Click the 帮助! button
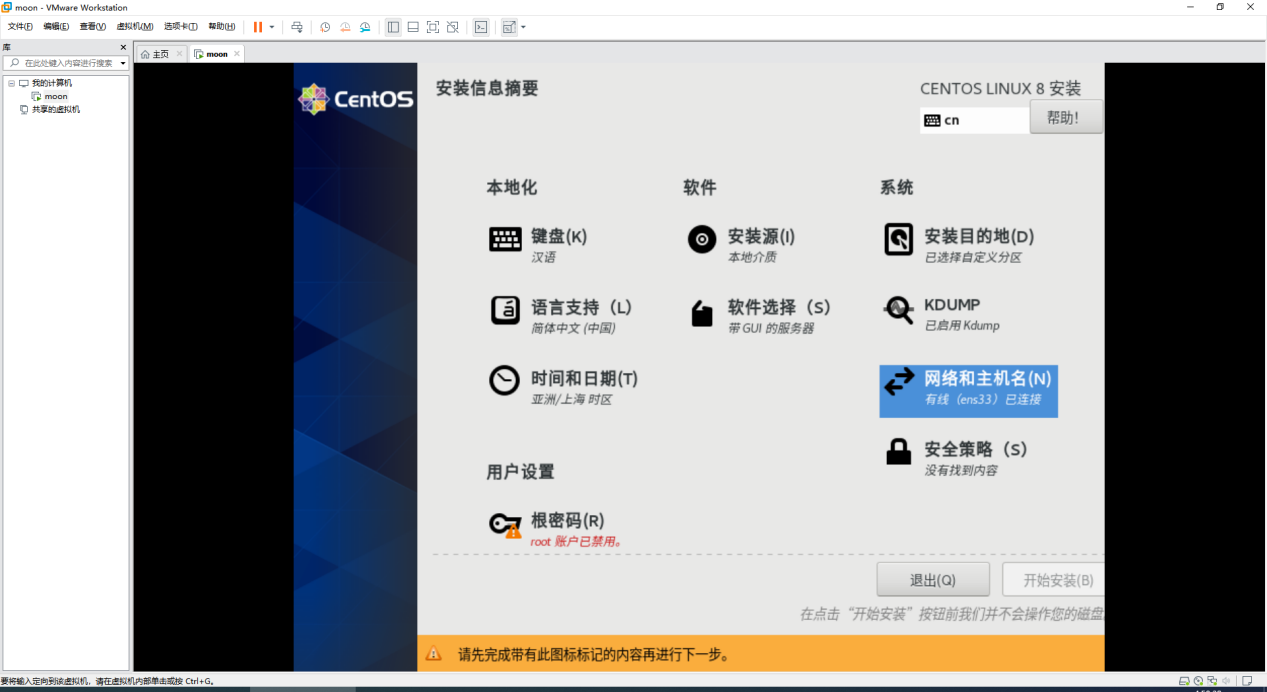This screenshot has width=1267, height=692. click(1066, 117)
